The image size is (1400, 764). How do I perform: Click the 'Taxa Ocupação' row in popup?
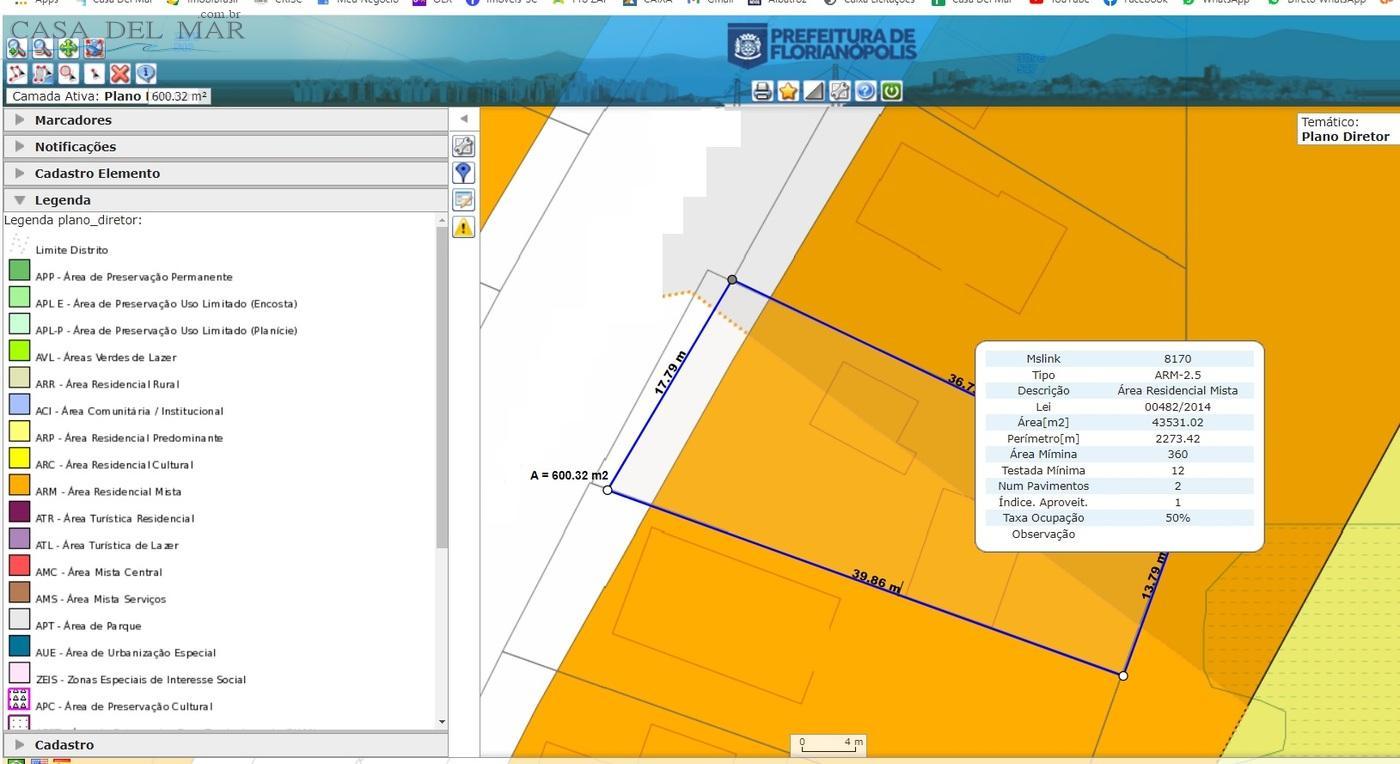coord(1119,518)
